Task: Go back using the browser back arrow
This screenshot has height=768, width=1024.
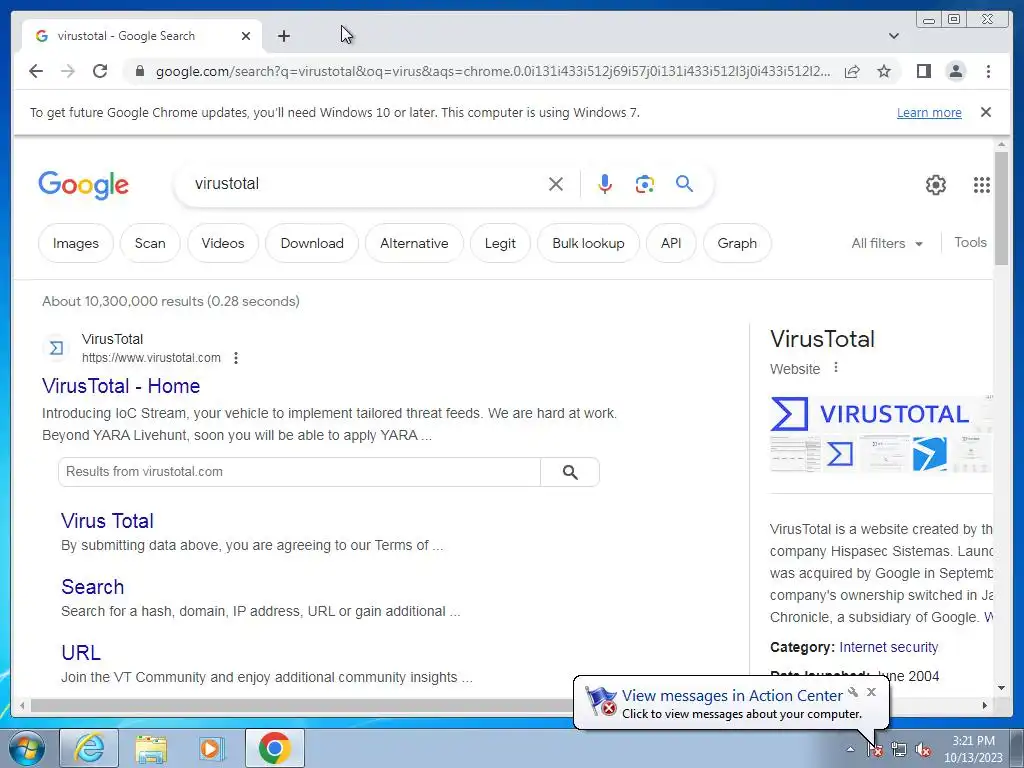Action: (x=36, y=71)
